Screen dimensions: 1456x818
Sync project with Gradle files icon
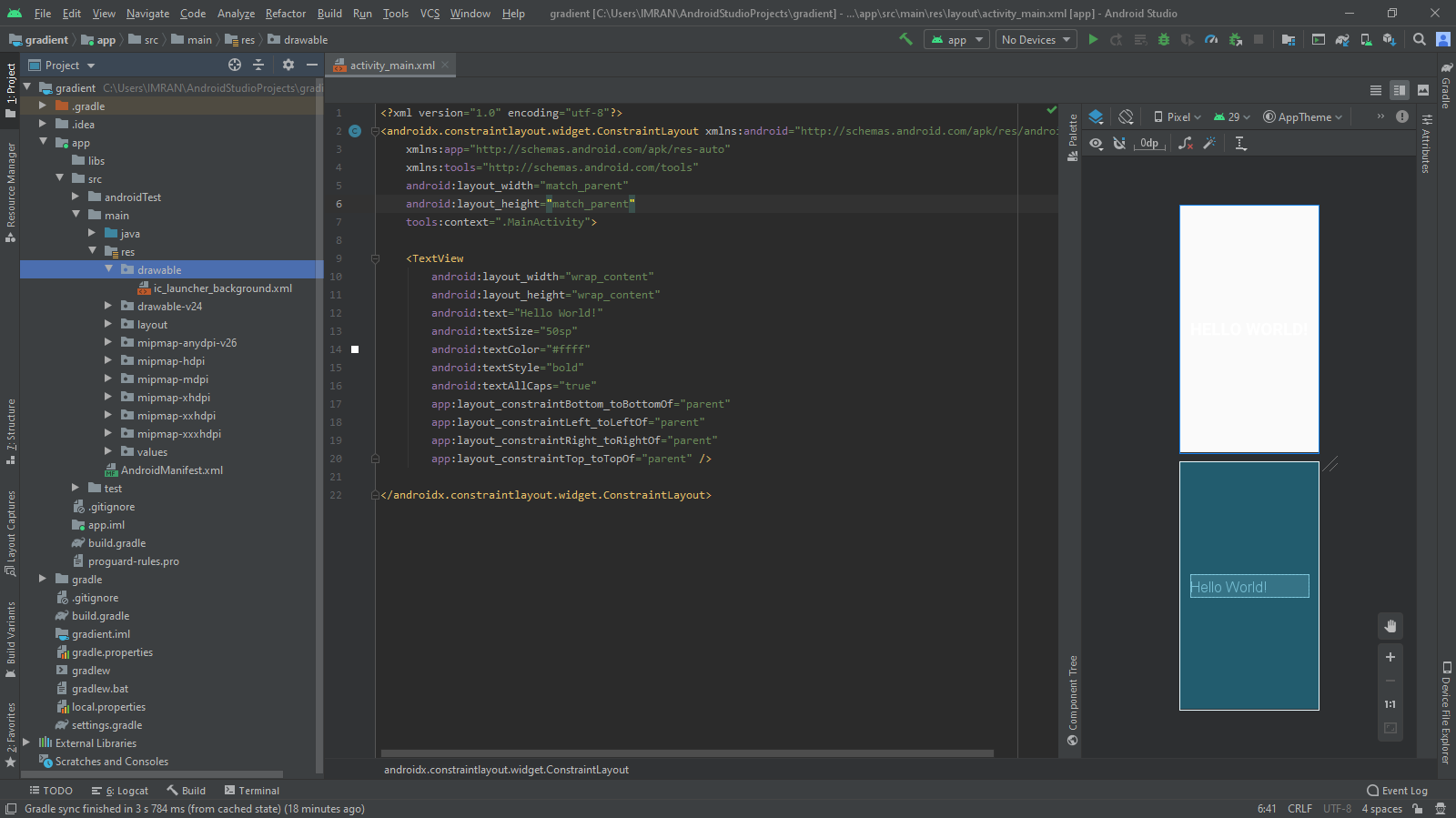point(1342,39)
